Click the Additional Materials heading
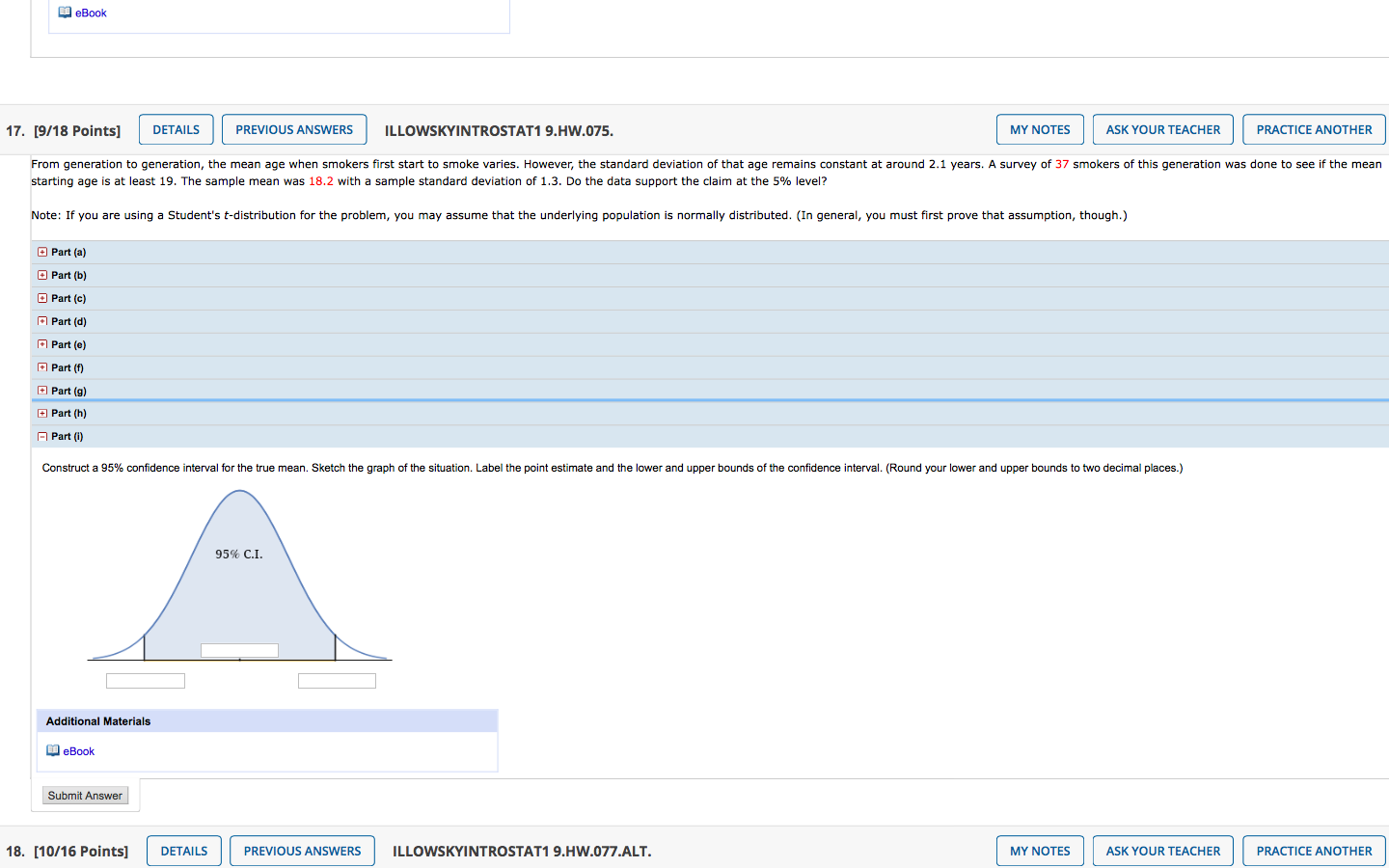Screen dimensions: 1389x868 click(x=98, y=721)
